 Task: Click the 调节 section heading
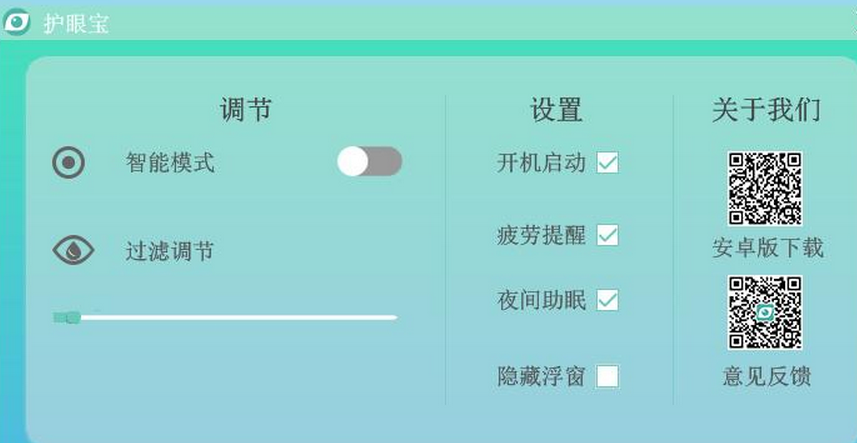point(246,109)
